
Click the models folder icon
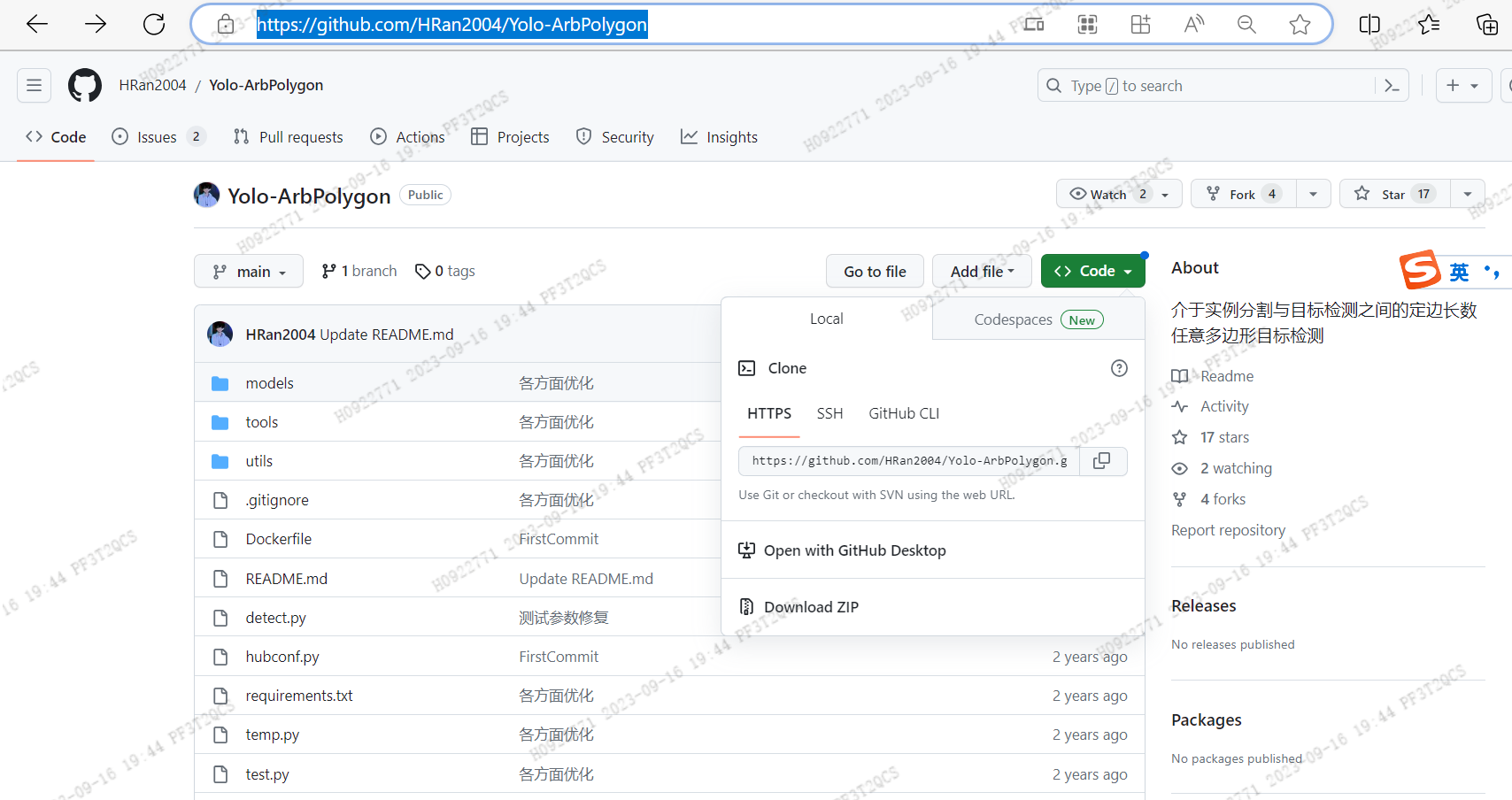pyautogui.click(x=220, y=383)
